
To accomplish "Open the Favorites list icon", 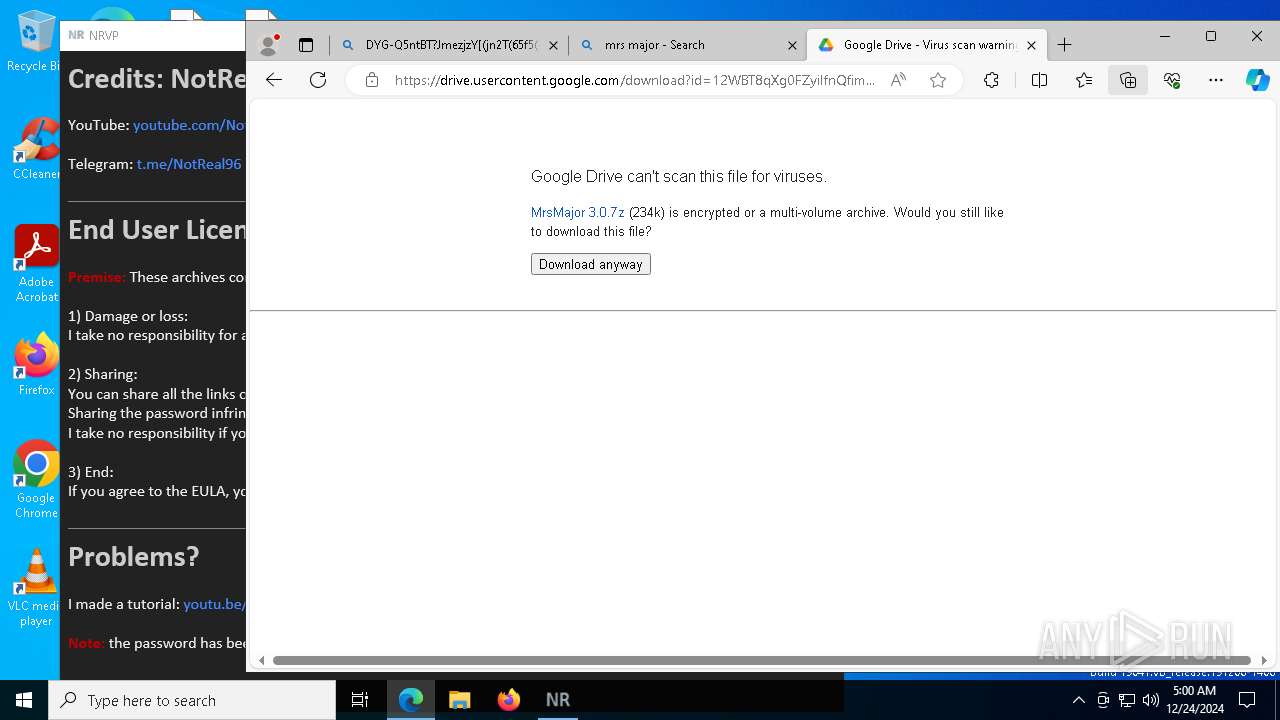I will [x=1084, y=80].
